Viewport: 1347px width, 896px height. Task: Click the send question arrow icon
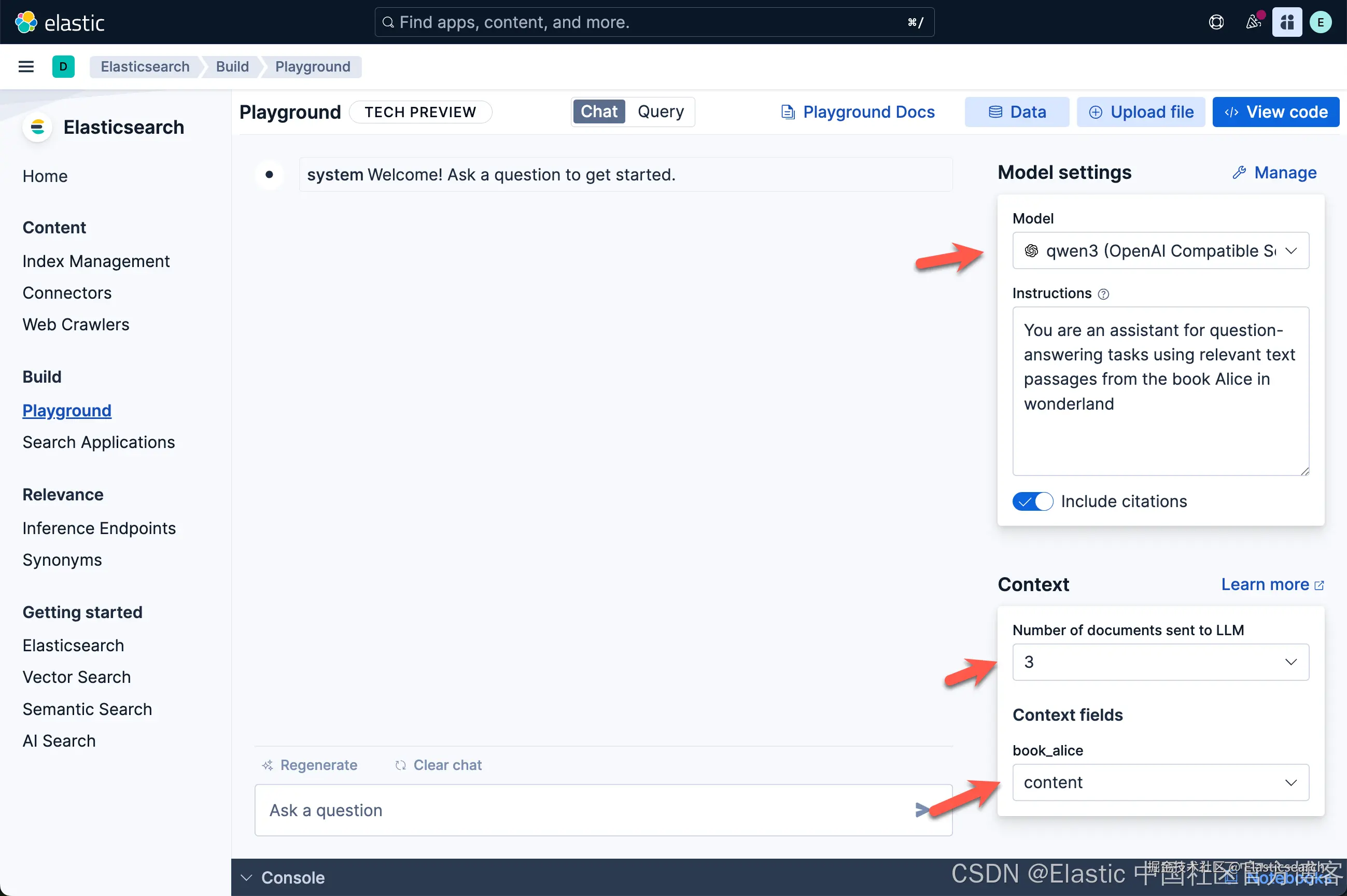(x=921, y=810)
